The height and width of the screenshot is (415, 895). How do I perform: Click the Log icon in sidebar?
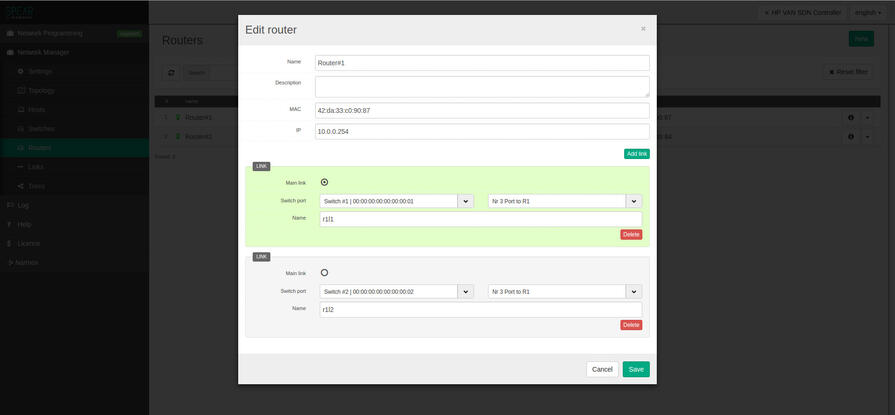point(10,205)
